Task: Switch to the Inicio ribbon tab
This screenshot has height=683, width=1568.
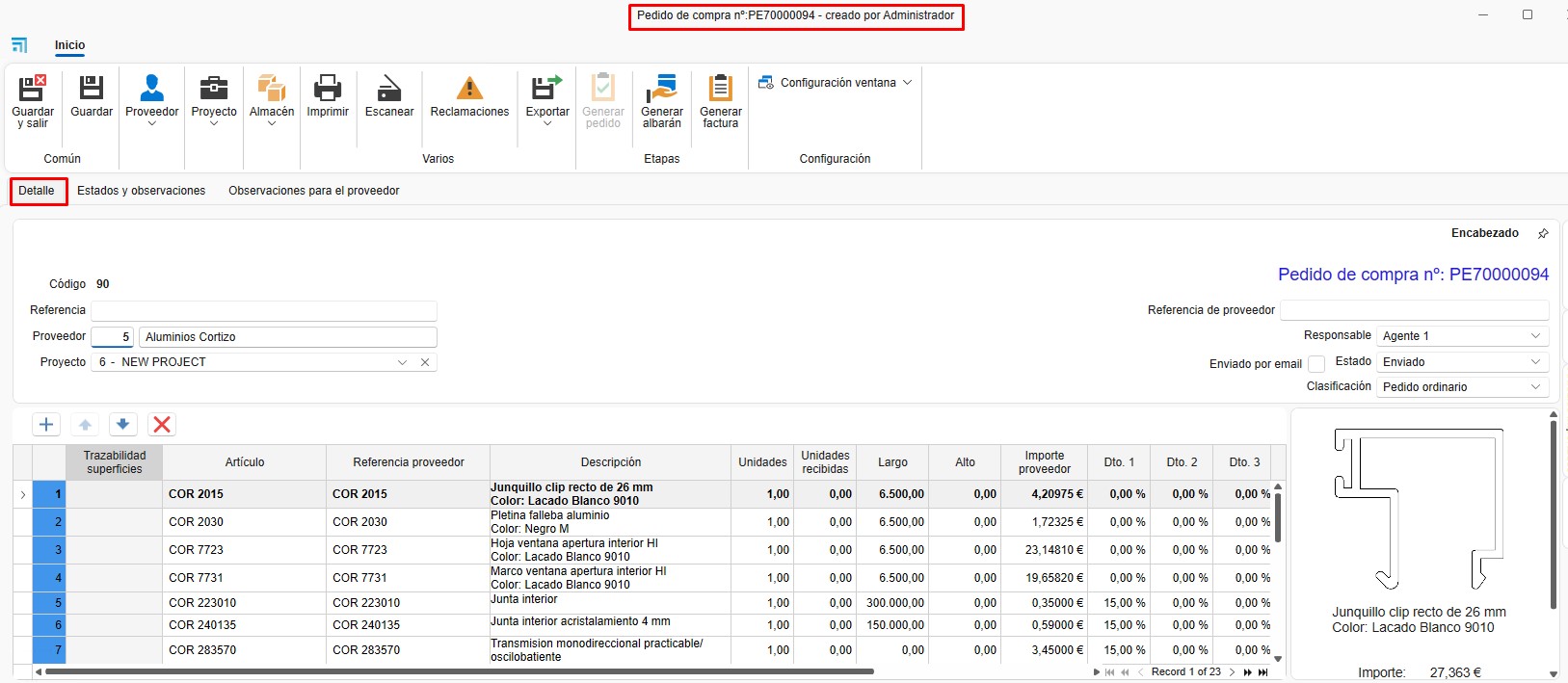Action: point(69,45)
